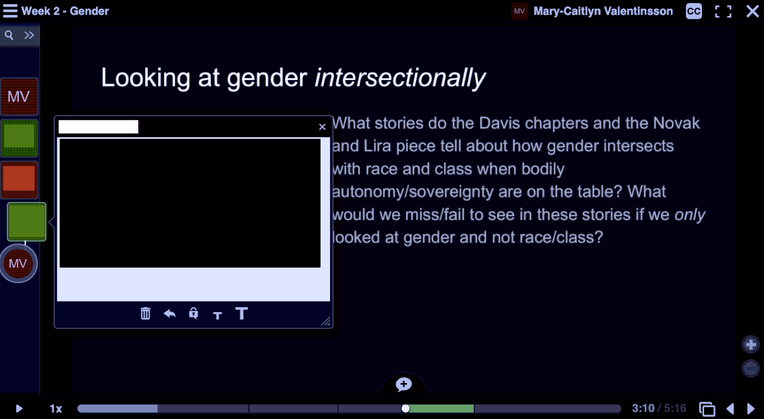The height and width of the screenshot is (419, 764).
Task: Toggle closed captions with the CC button
Action: 693,11
